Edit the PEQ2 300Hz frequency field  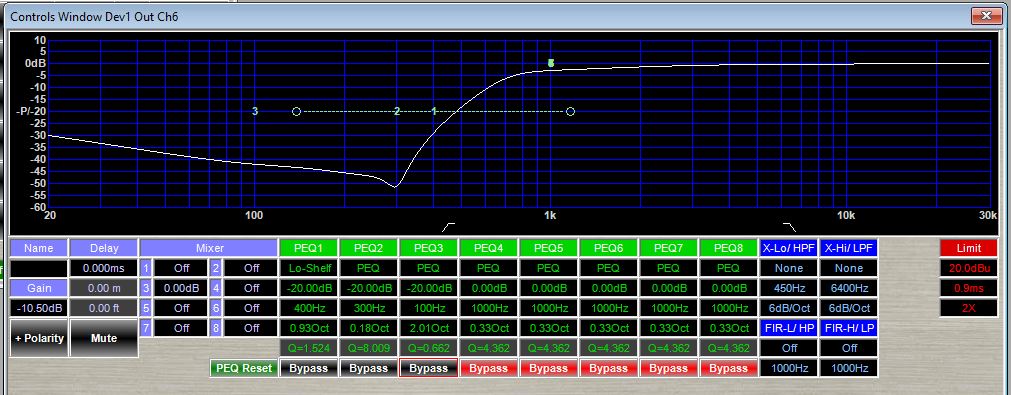coord(369,308)
